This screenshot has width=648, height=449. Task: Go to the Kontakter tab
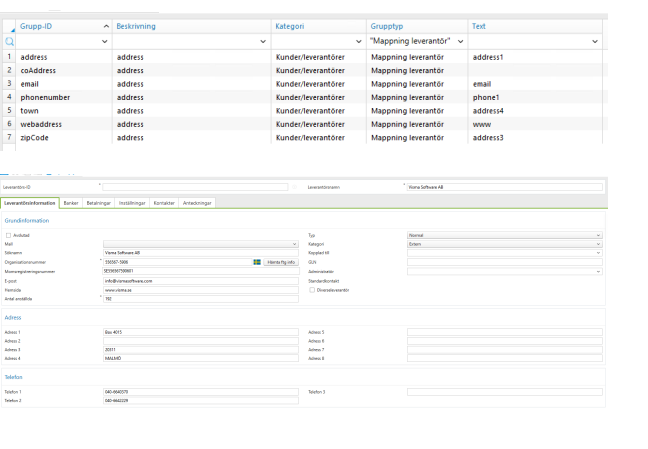coord(163,203)
